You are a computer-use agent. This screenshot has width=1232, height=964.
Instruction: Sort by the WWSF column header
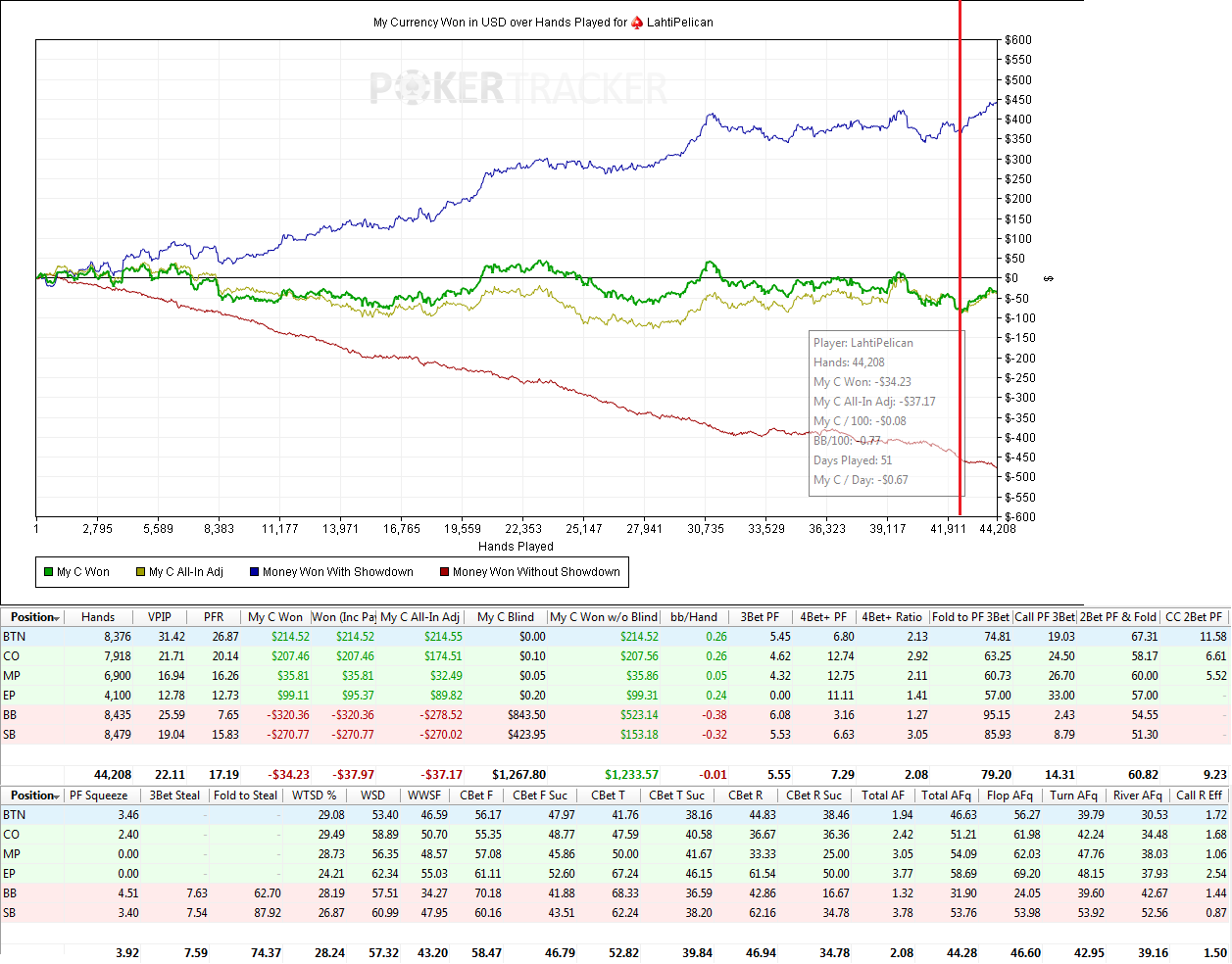(424, 795)
